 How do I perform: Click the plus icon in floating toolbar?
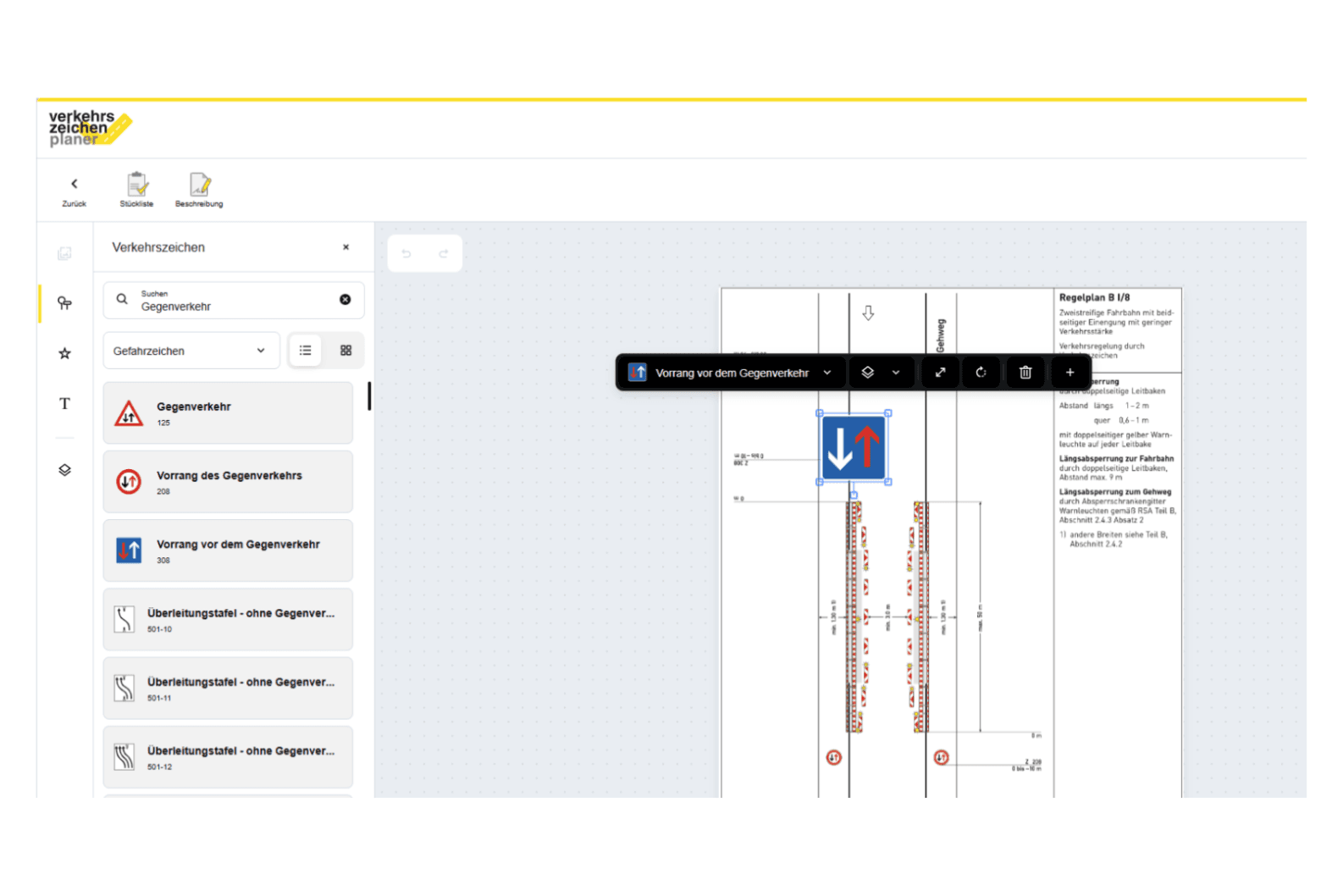coord(1069,373)
